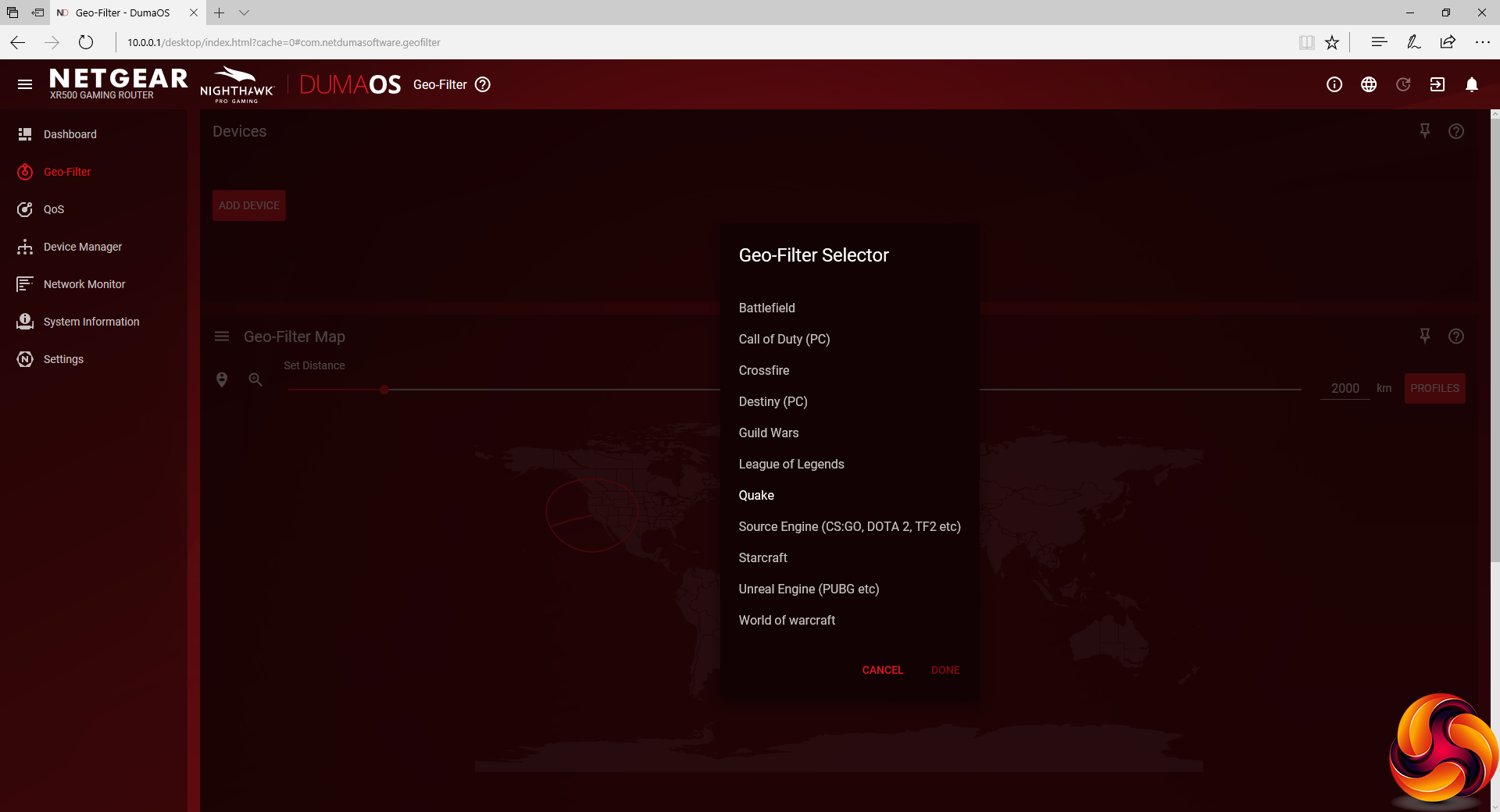Screen dimensions: 1500x812
Task: Open a new browser tab
Action: (x=220, y=12)
